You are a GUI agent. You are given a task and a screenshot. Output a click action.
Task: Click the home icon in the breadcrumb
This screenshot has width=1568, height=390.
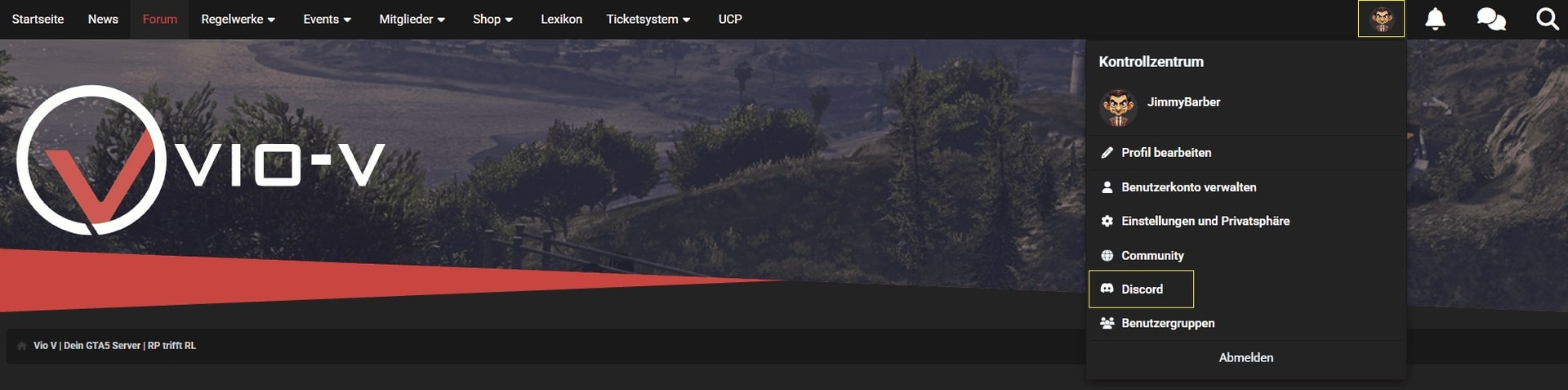[22, 346]
